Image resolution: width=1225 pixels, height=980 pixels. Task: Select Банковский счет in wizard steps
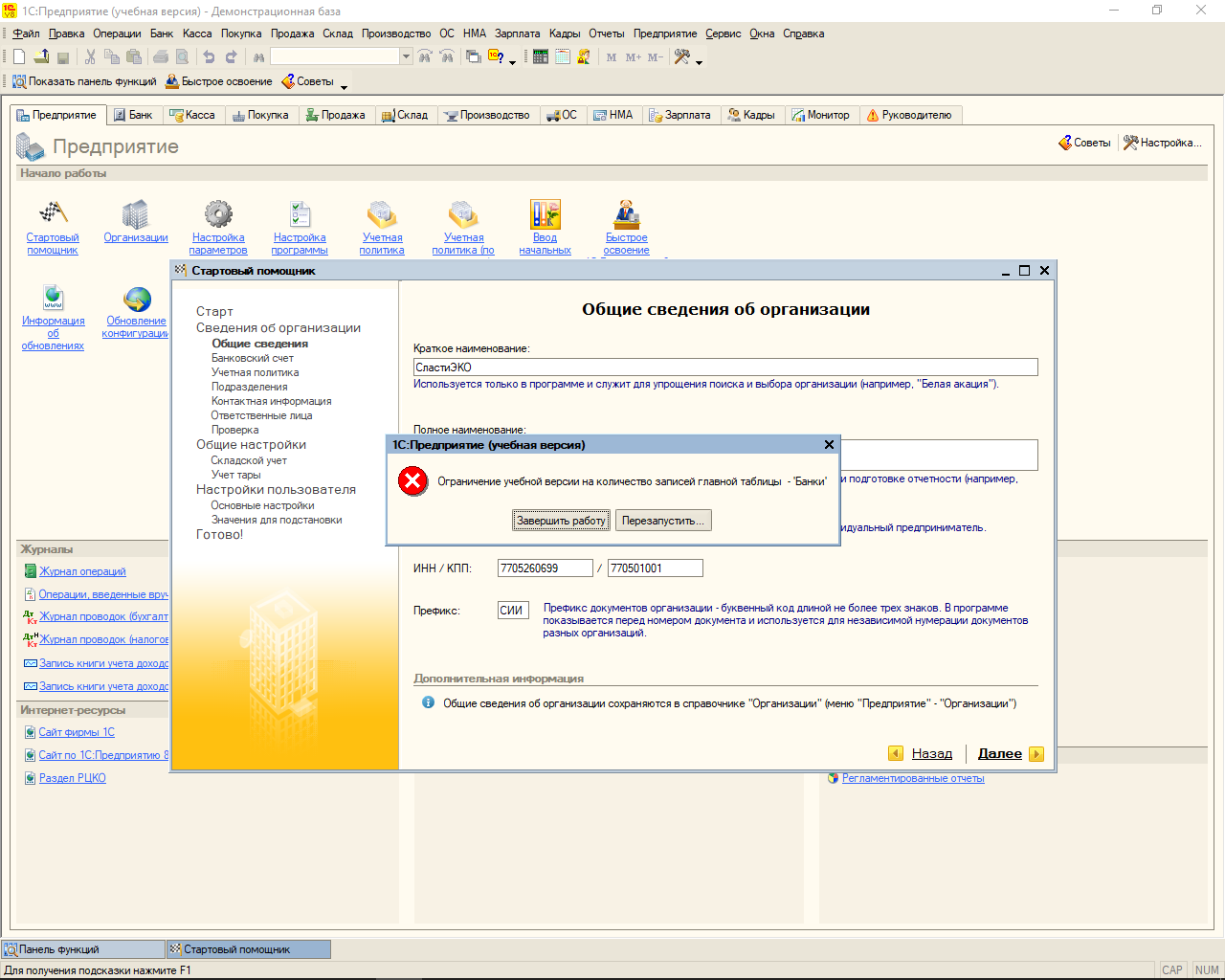[253, 358]
